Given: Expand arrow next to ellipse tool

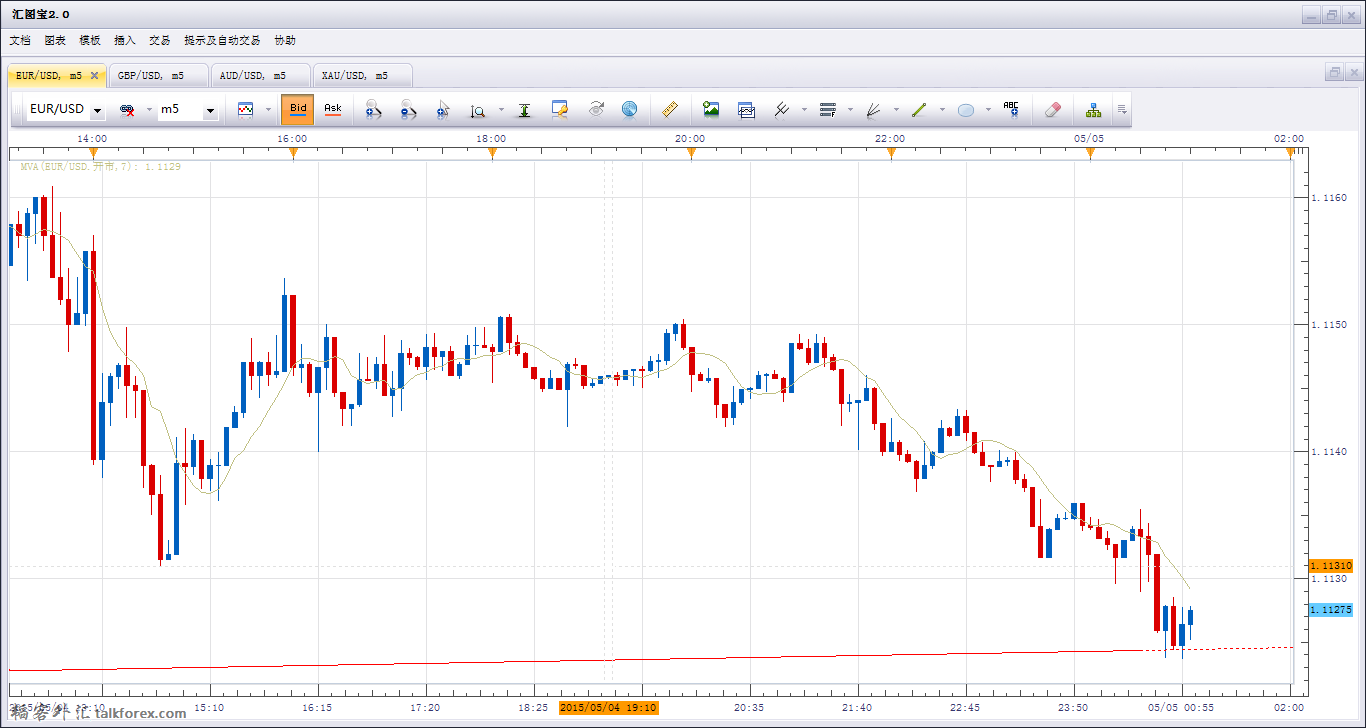Looking at the screenshot, I should click(x=988, y=110).
